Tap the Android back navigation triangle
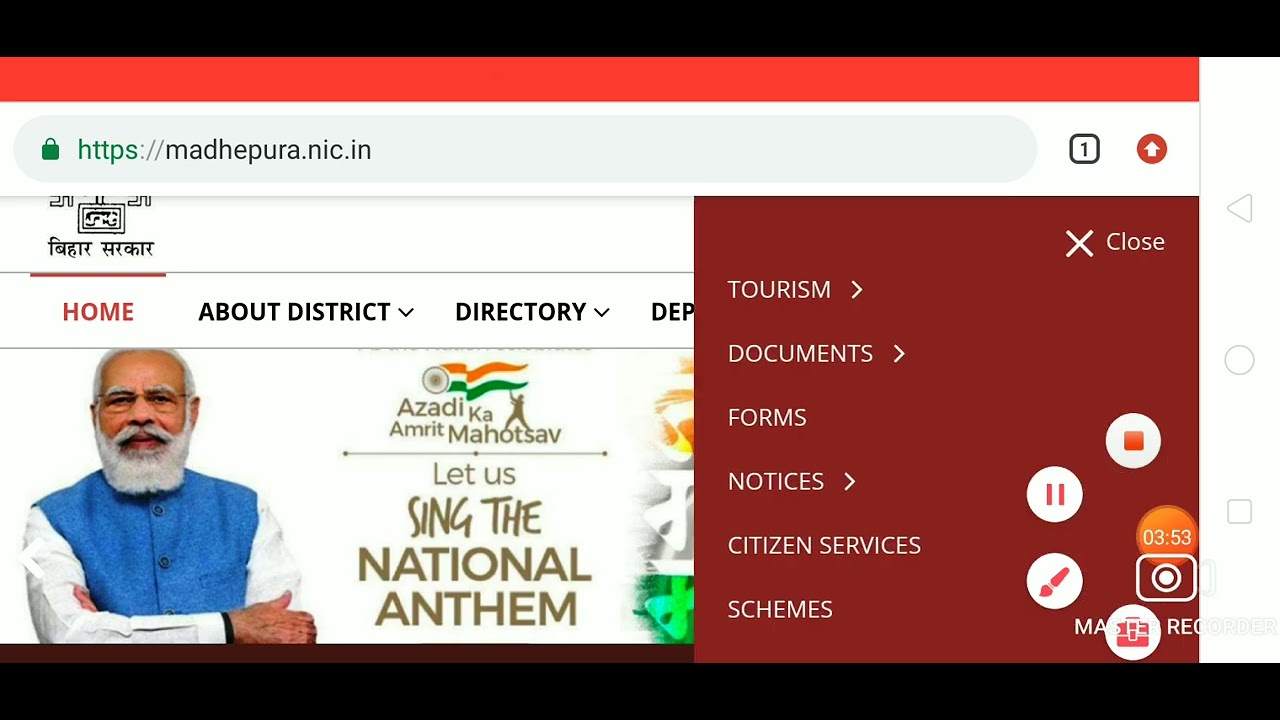This screenshot has width=1280, height=720. [1240, 208]
